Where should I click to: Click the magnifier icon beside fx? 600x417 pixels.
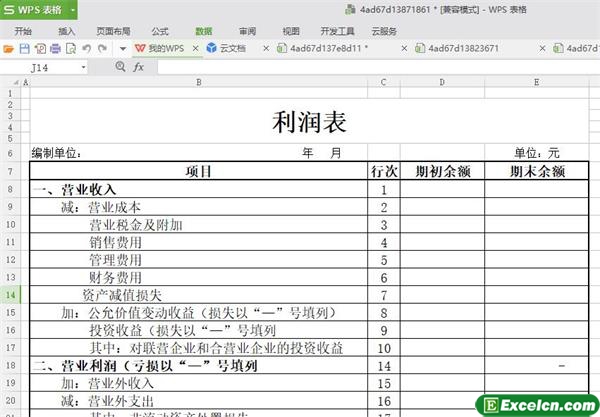tap(121, 67)
